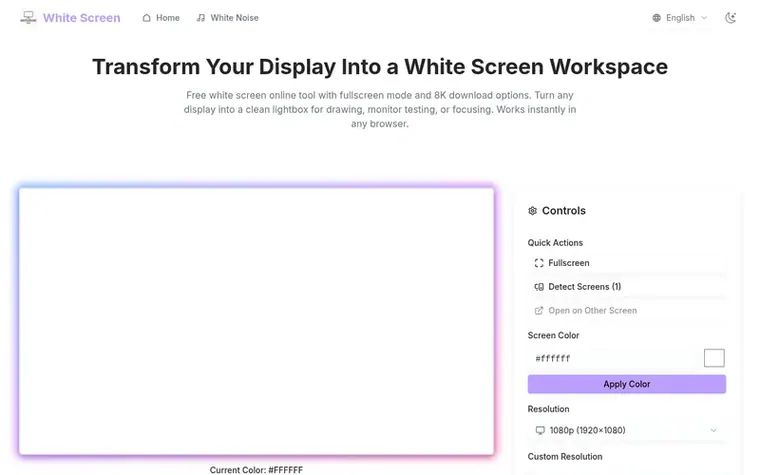This screenshot has height=475, width=760.
Task: Expand the resolution dropdown chevron
Action: click(713, 430)
